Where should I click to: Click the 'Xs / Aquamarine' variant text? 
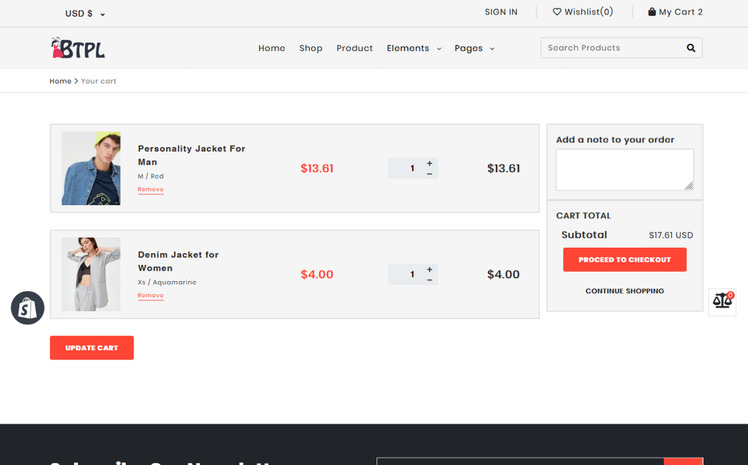167,282
